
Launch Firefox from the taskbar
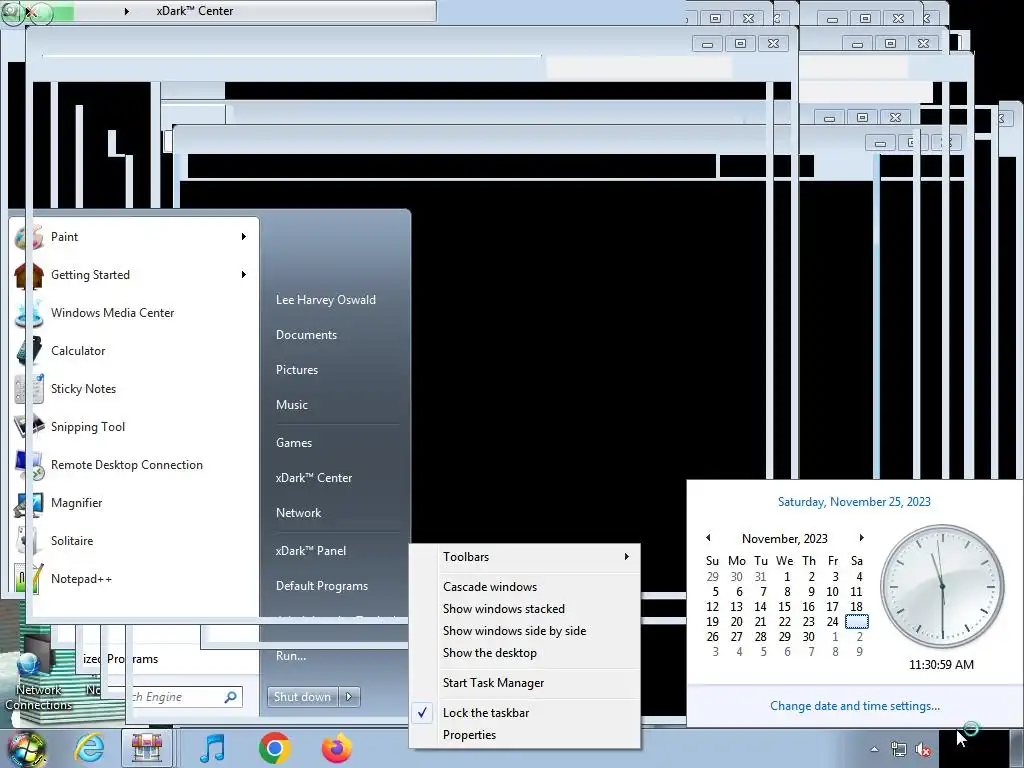(x=336, y=748)
